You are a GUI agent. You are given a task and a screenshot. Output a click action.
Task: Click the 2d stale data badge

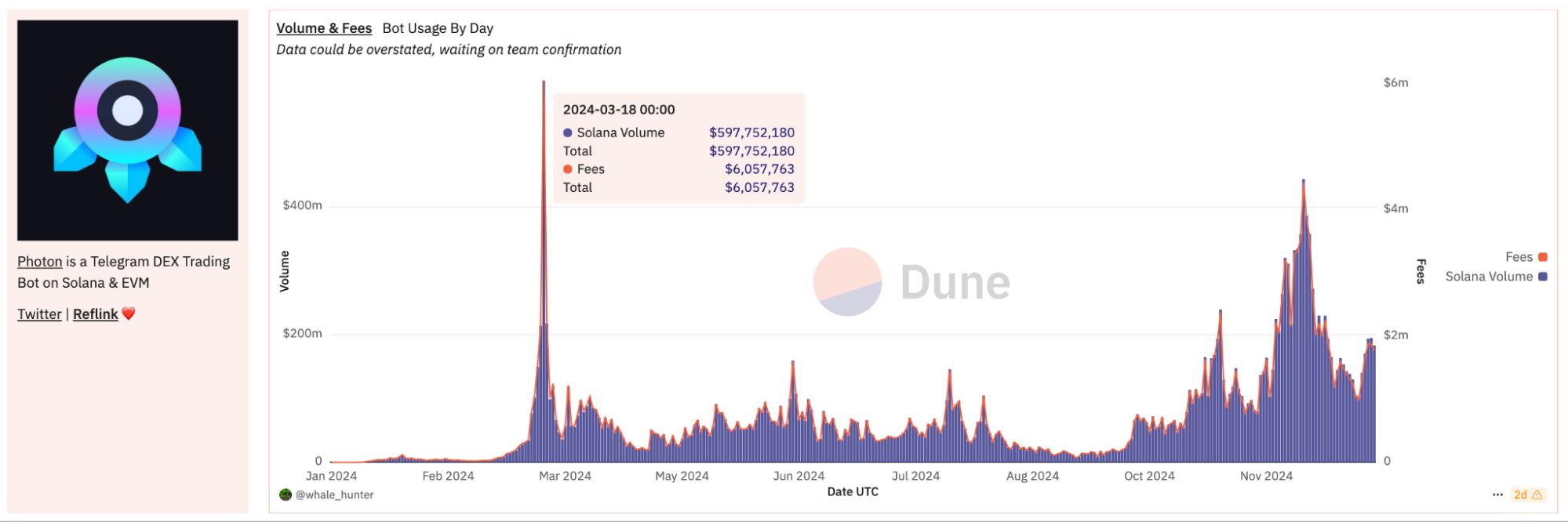[1520, 495]
